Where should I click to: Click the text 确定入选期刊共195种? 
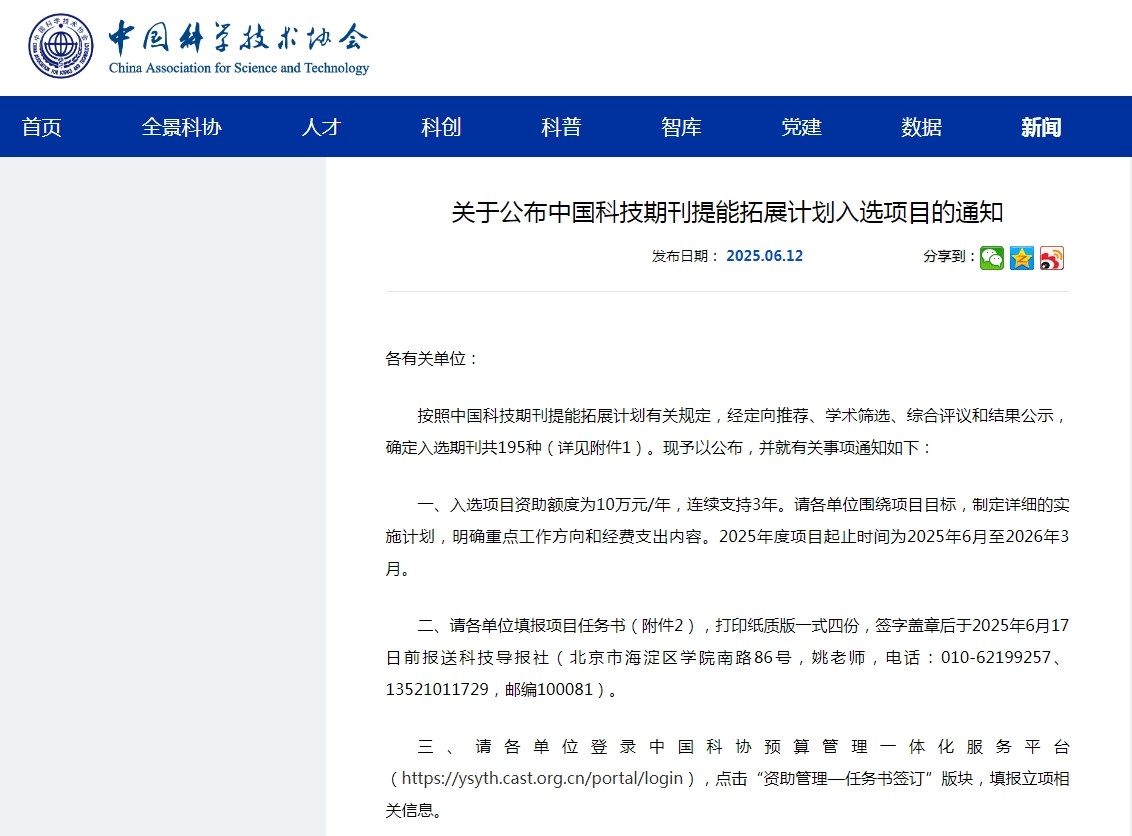coord(463,448)
